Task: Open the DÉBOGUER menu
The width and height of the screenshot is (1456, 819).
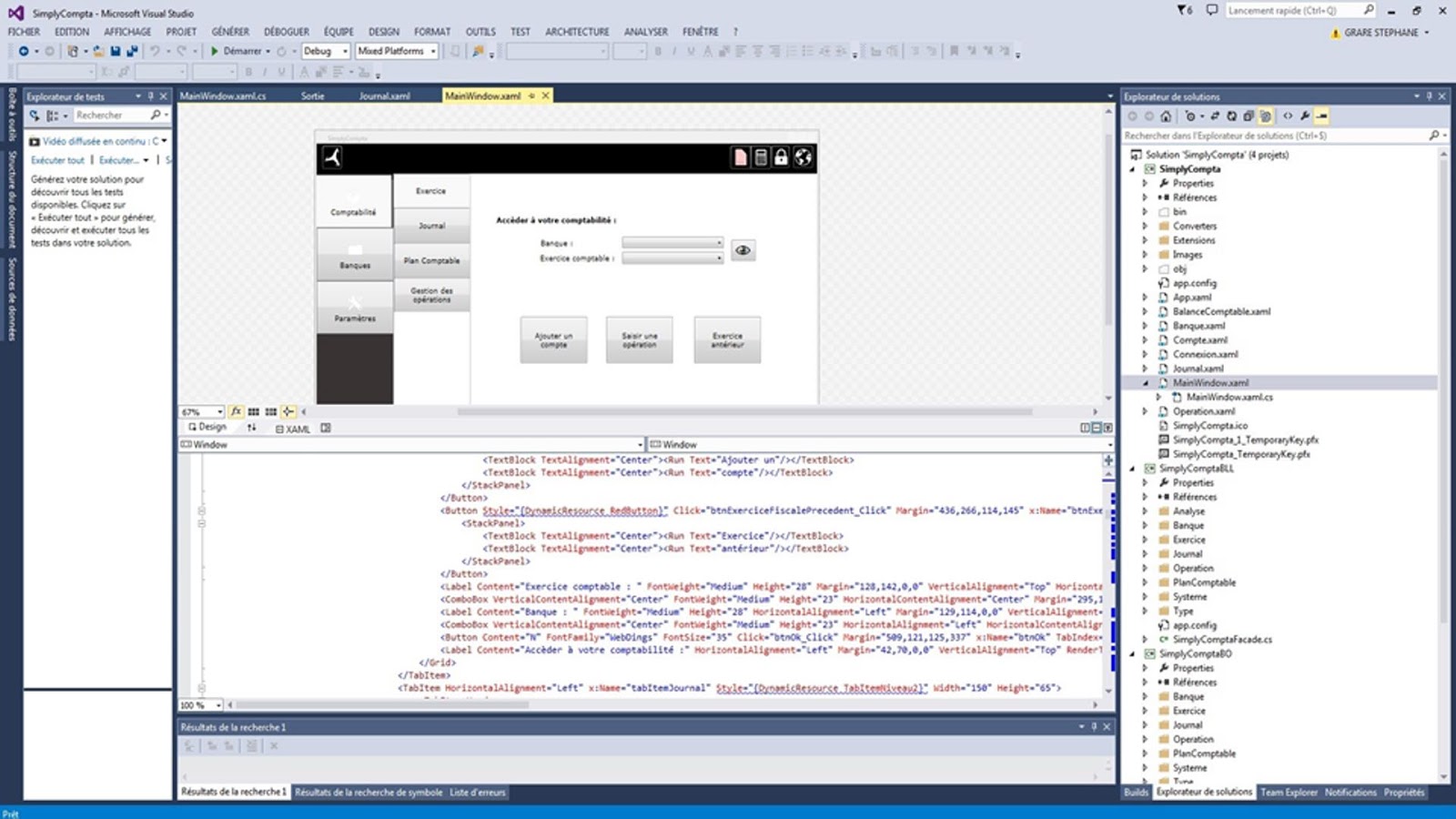Action: pos(287,32)
